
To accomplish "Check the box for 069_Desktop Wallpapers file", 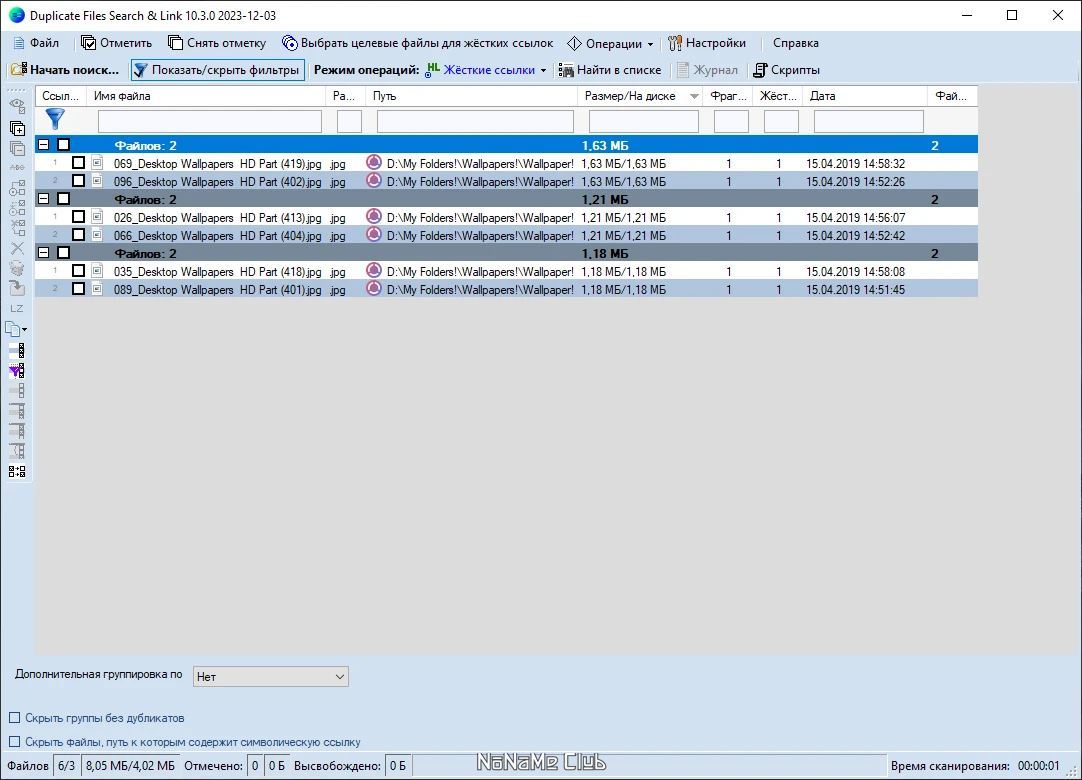I will click(79, 163).
